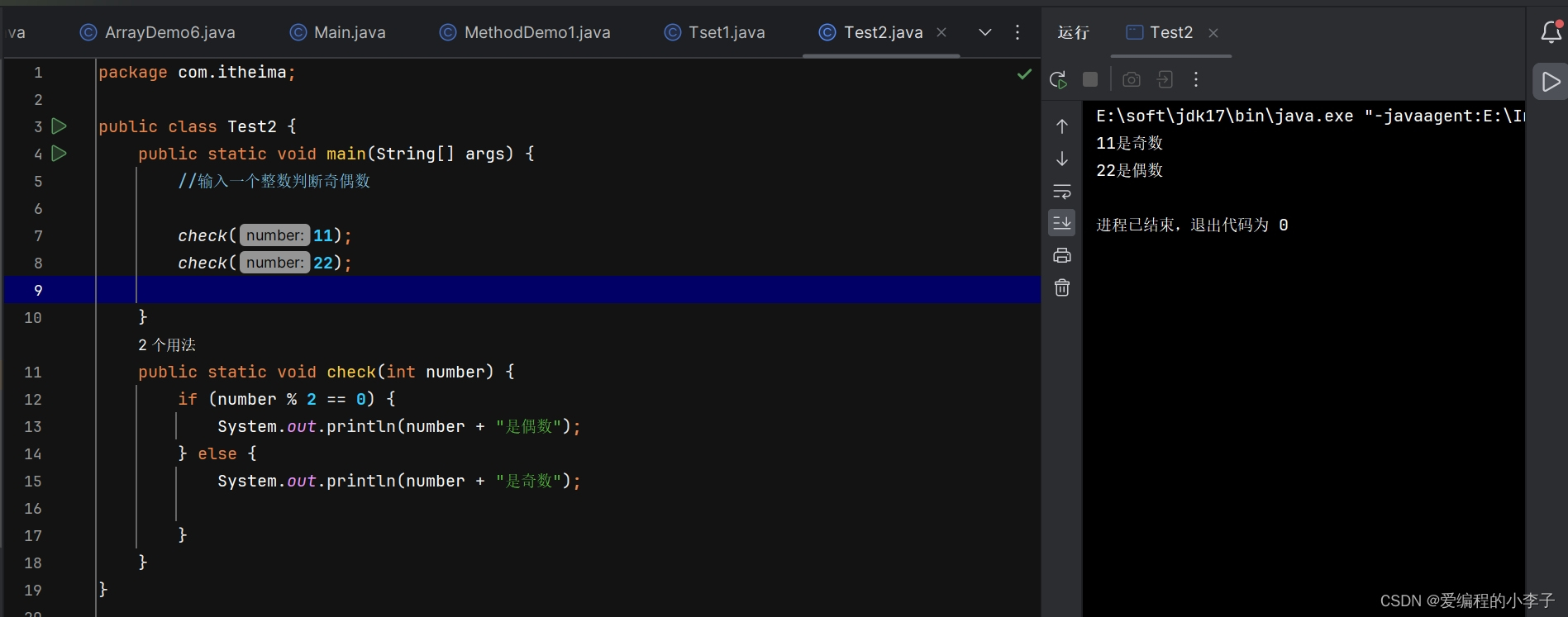Click the number: hint before 11
The height and width of the screenshot is (617, 1568).
click(274, 235)
